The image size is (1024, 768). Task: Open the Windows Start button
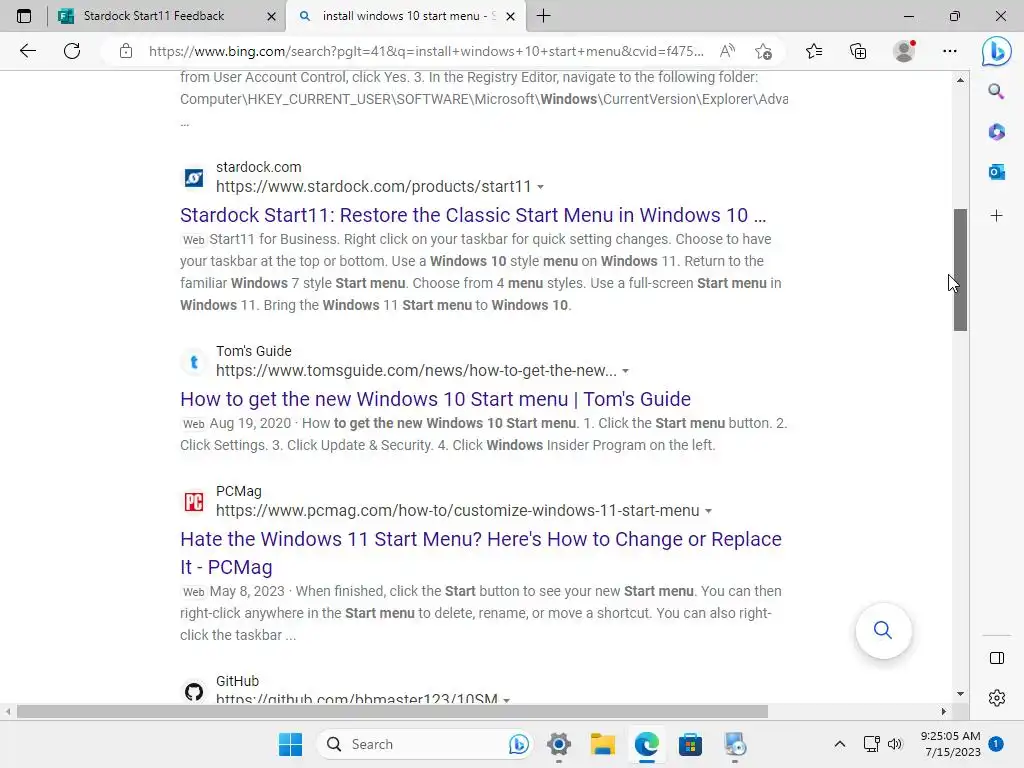point(290,744)
